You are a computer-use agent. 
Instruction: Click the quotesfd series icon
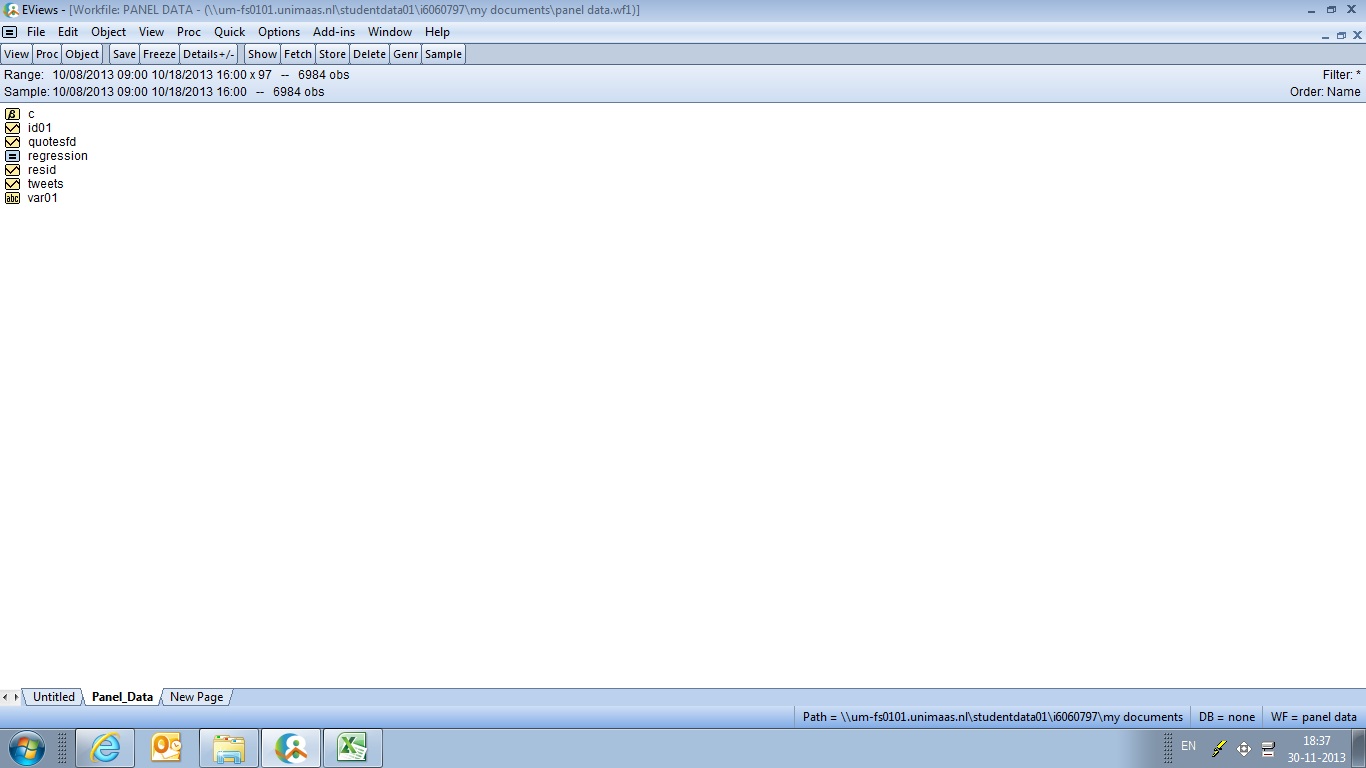coord(12,142)
